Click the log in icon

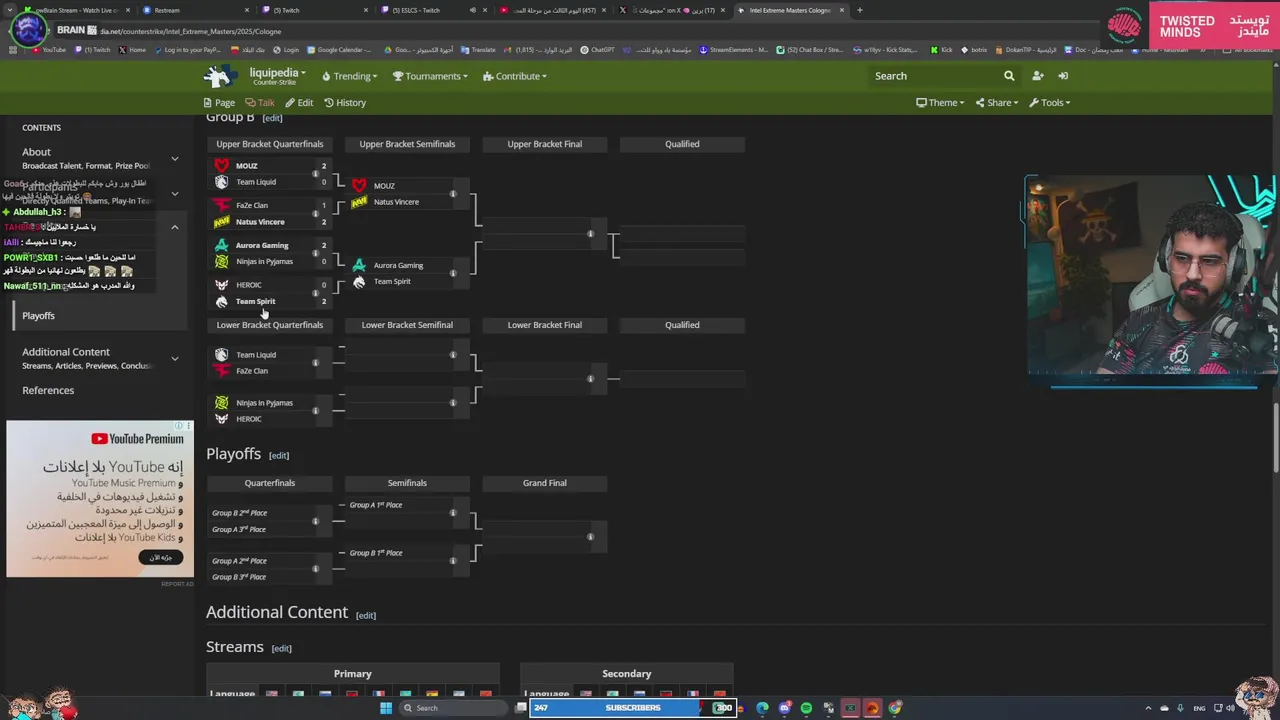point(1063,76)
